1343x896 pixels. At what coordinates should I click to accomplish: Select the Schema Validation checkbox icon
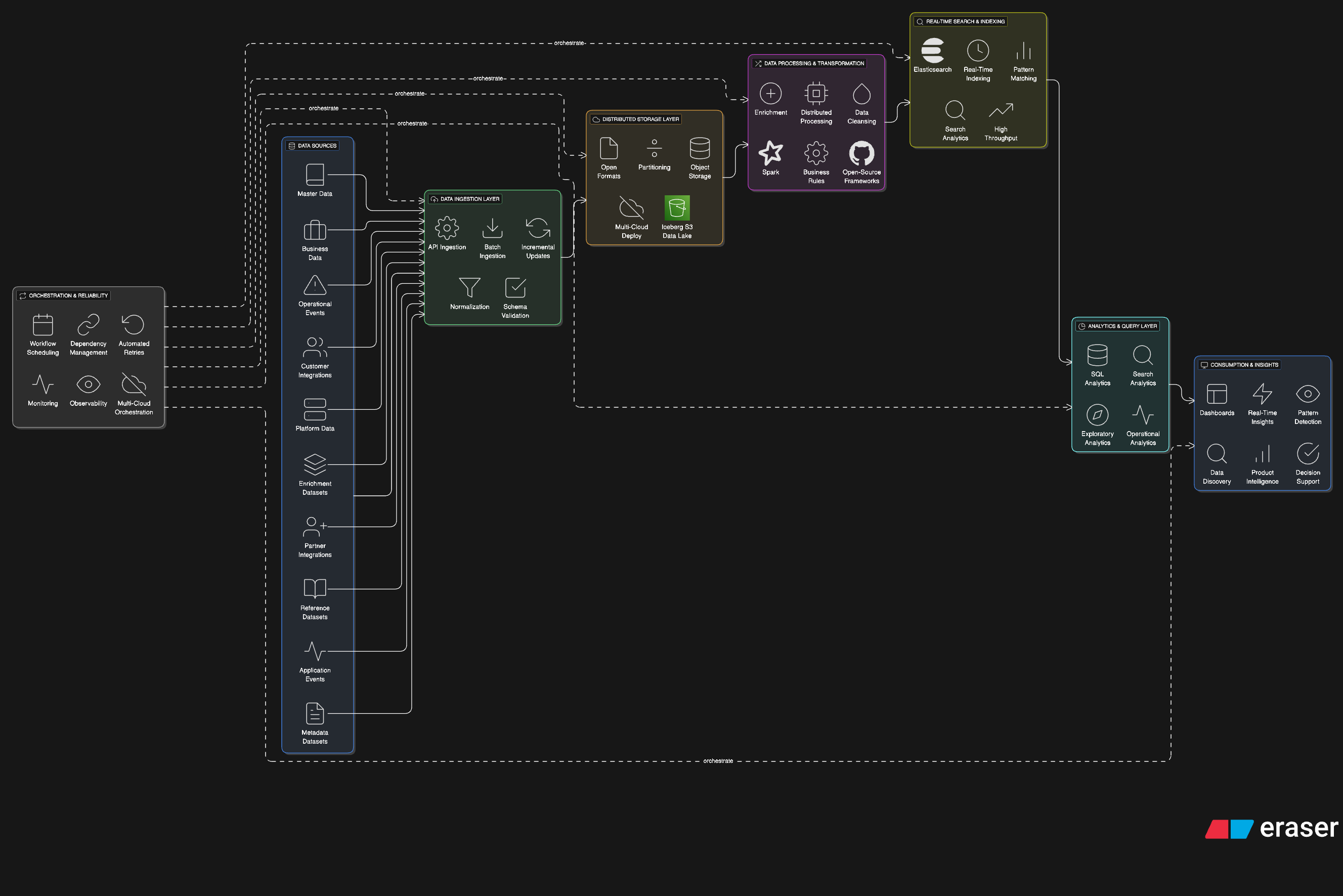pos(514,288)
